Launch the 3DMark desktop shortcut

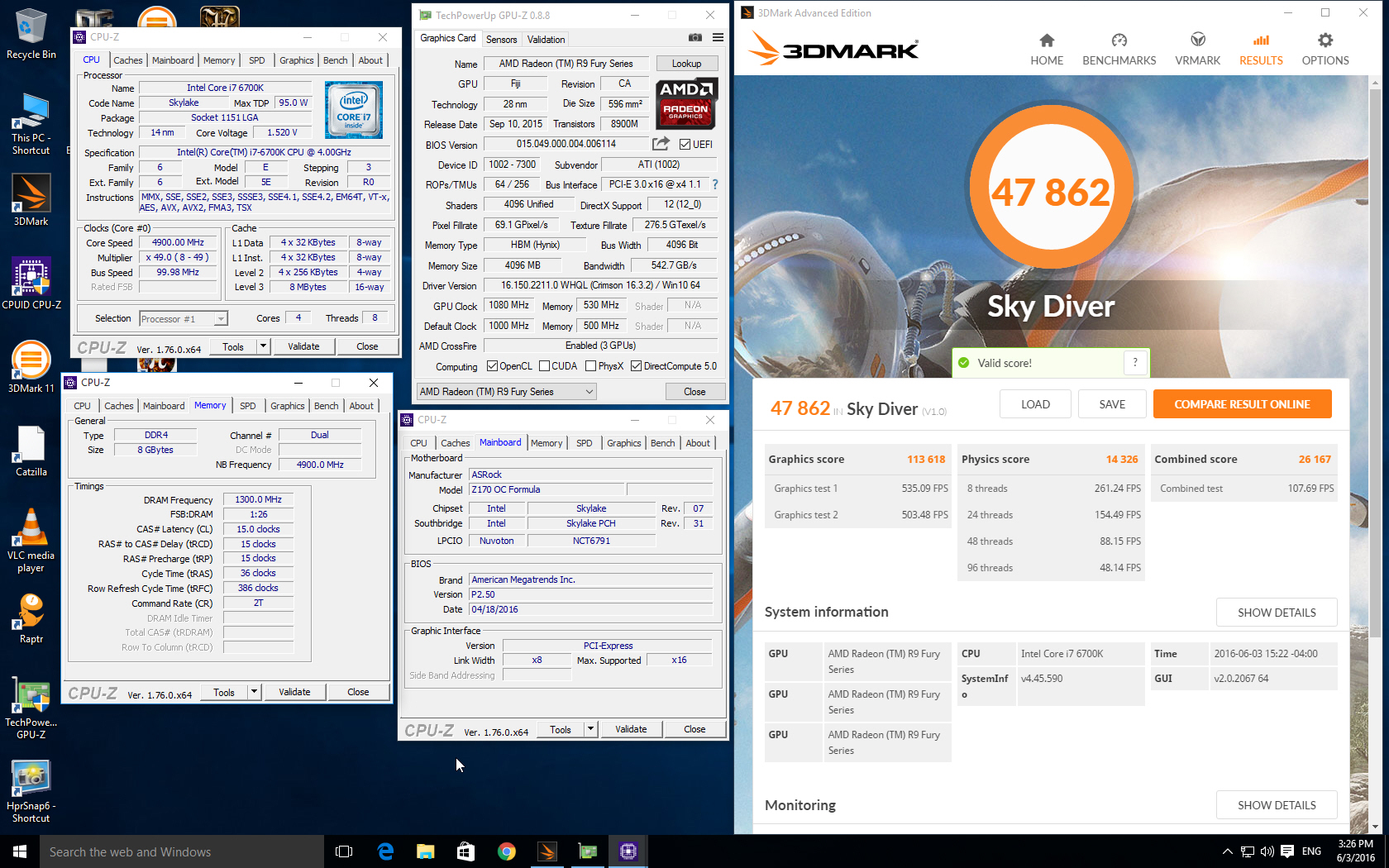click(31, 200)
